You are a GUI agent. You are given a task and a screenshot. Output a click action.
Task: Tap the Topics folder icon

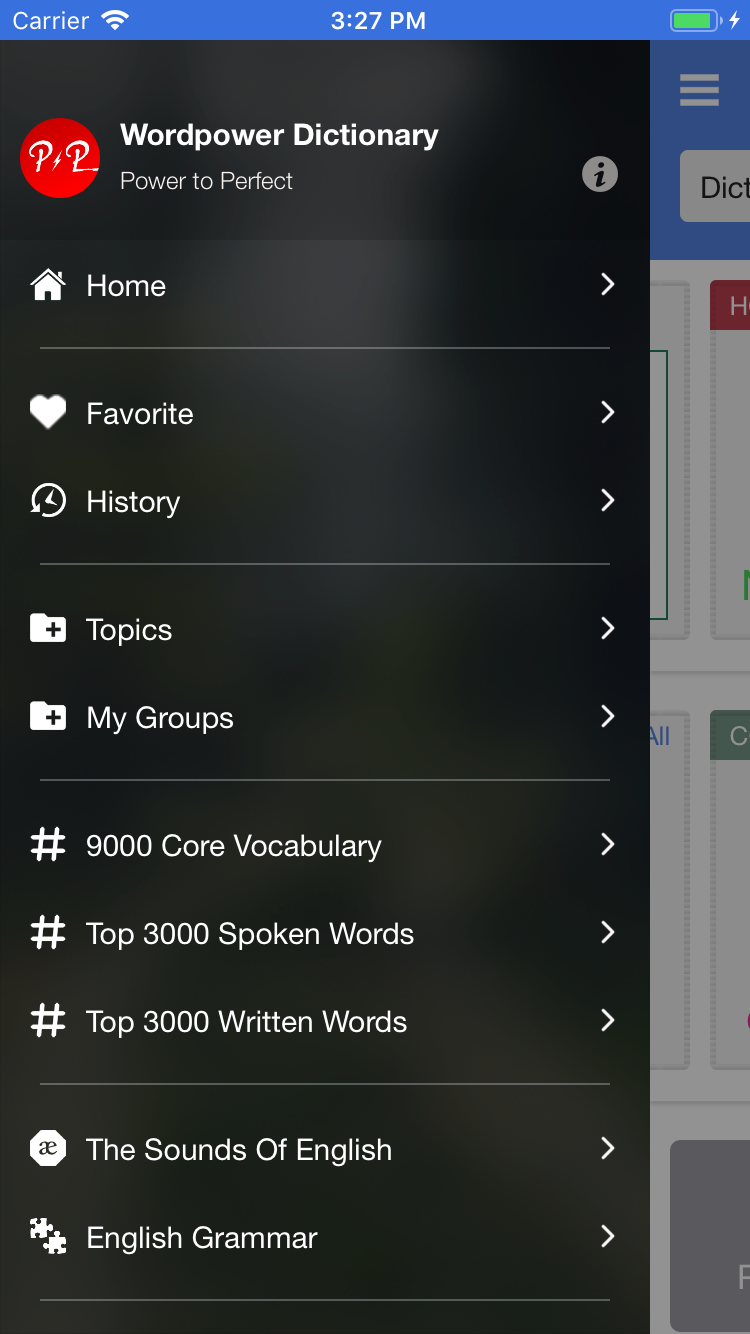48,629
